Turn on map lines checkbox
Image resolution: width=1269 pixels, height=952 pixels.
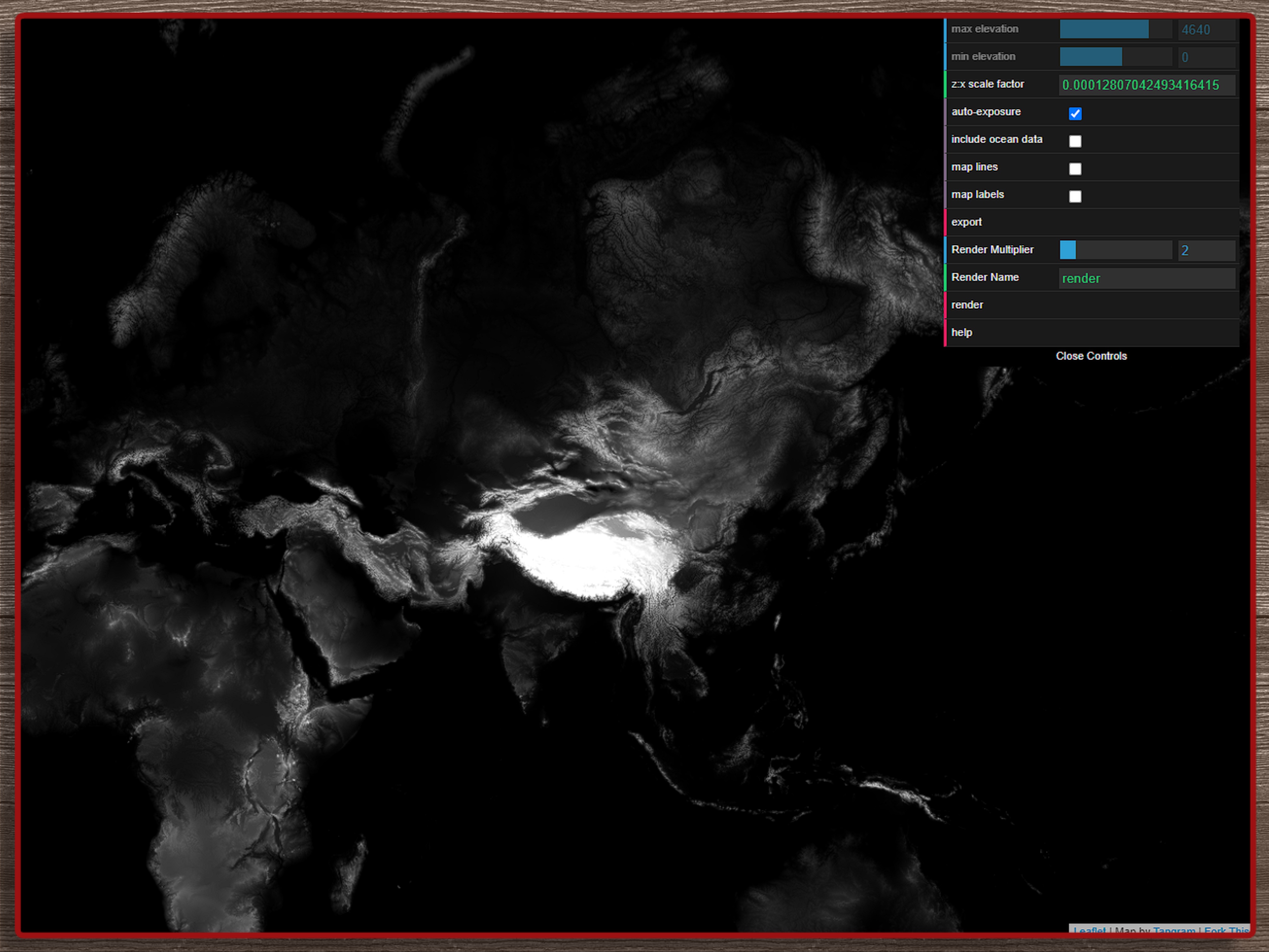[1074, 169]
